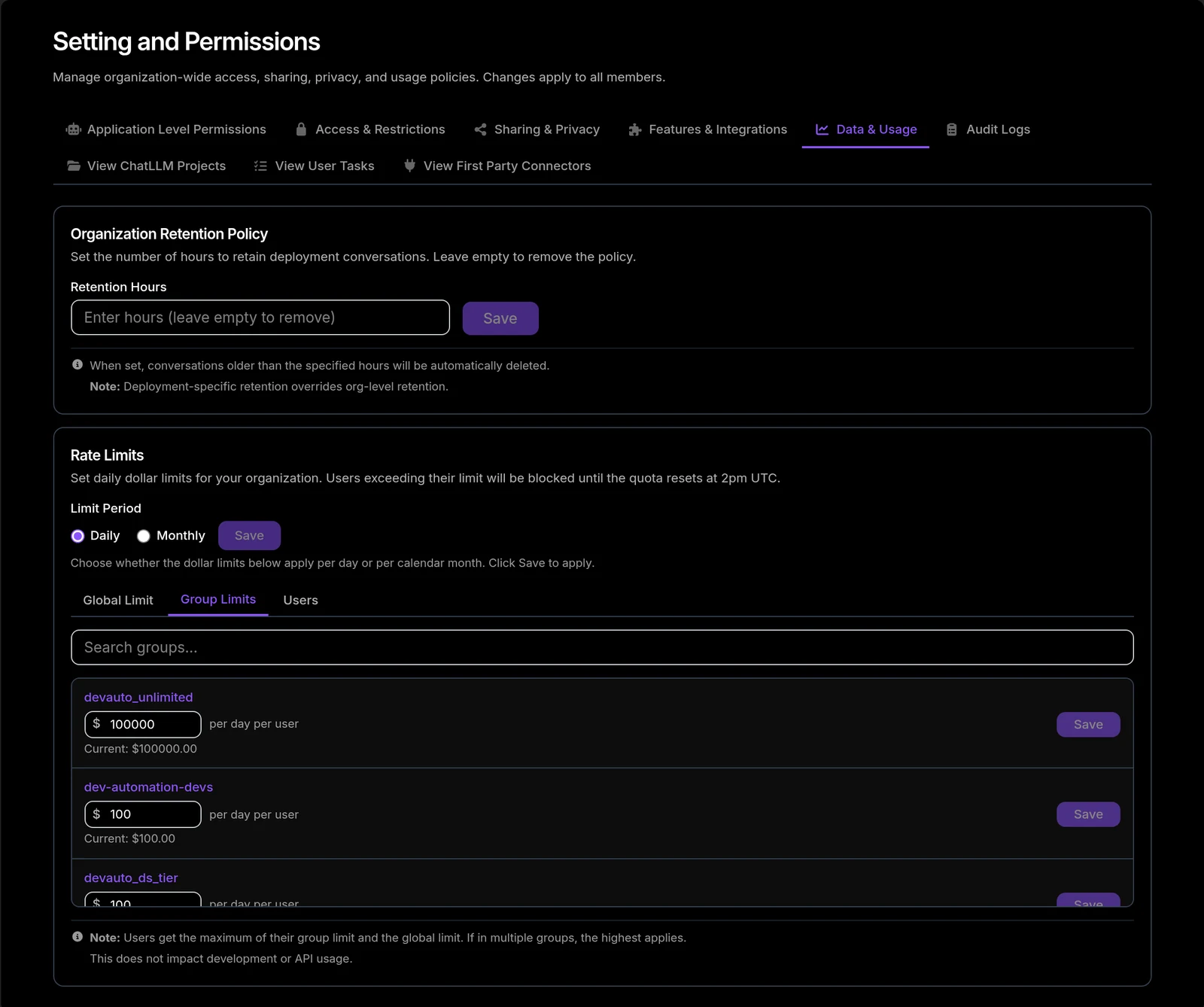
Task: Click the 'Retention Hours' label
Action: tap(118, 287)
